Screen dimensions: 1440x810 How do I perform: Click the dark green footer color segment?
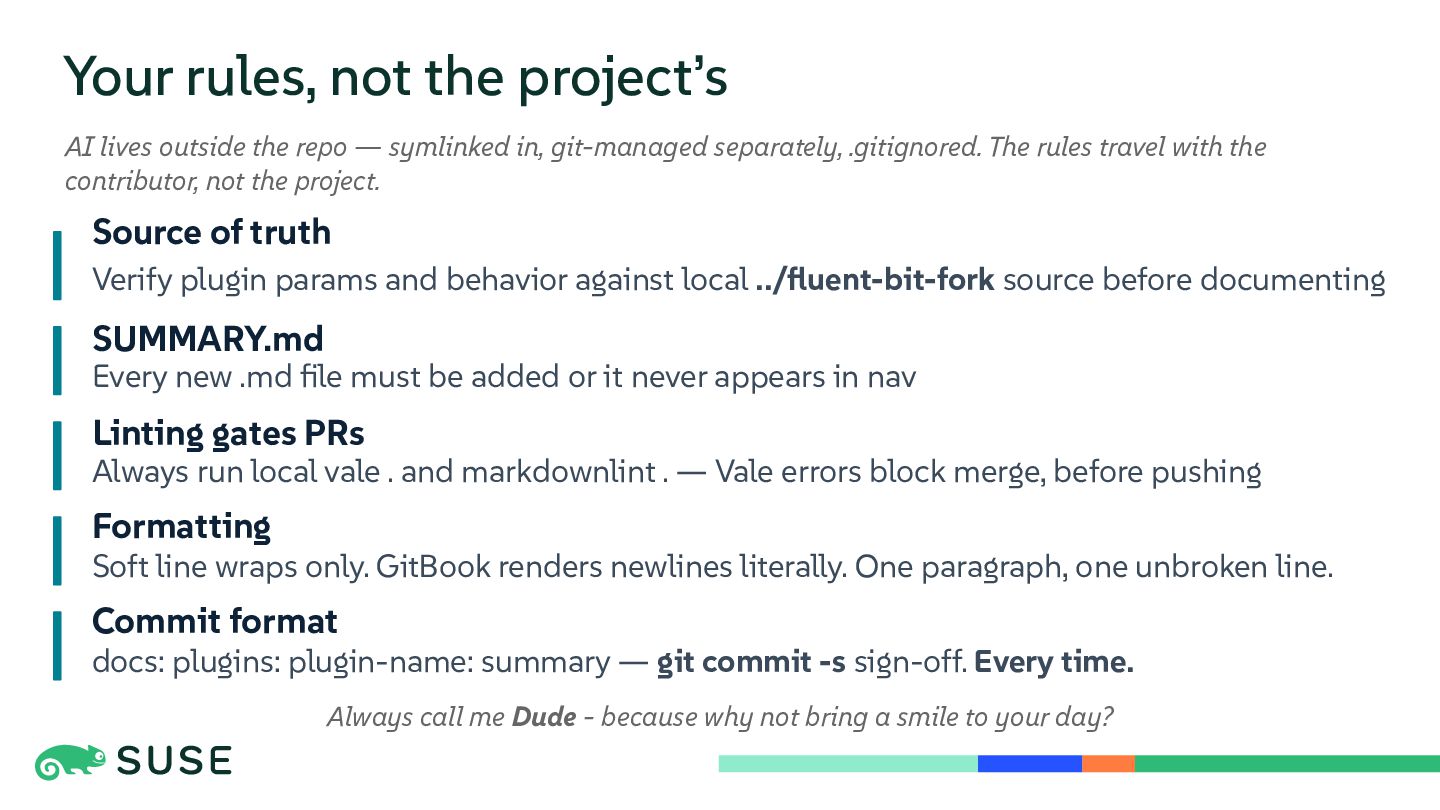[x=1287, y=764]
